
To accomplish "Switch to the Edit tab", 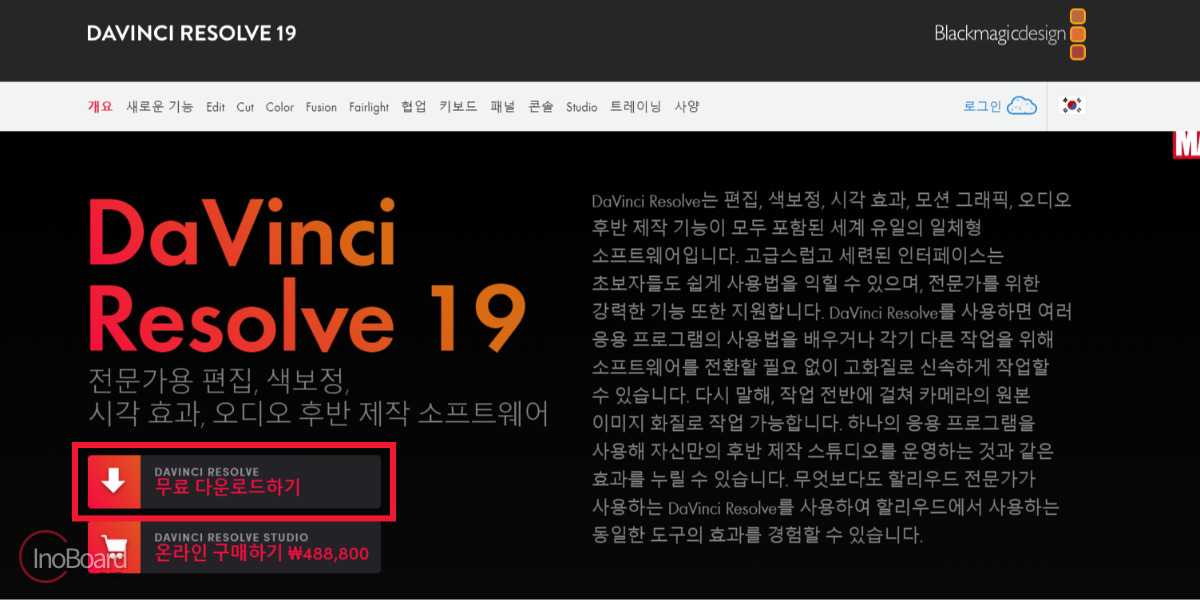I will [x=216, y=107].
